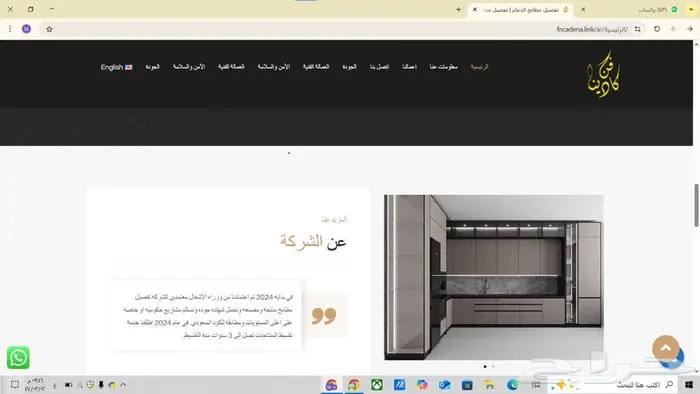
Task: Open the microphone tray icon
Action: pos(101,385)
